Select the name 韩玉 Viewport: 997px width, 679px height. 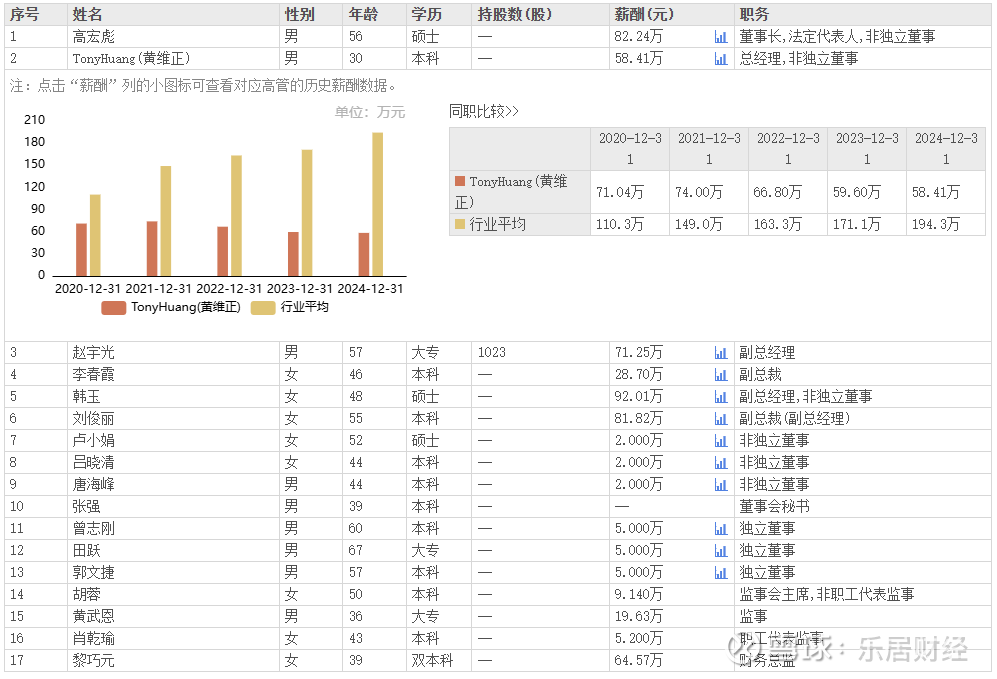coord(86,397)
